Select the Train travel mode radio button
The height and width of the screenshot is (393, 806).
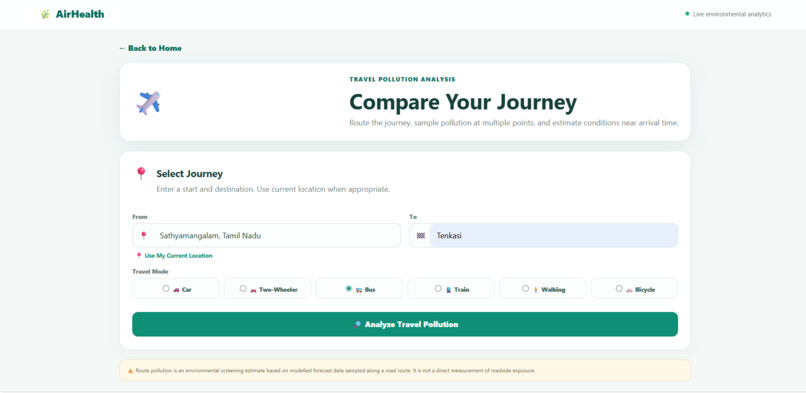point(438,289)
